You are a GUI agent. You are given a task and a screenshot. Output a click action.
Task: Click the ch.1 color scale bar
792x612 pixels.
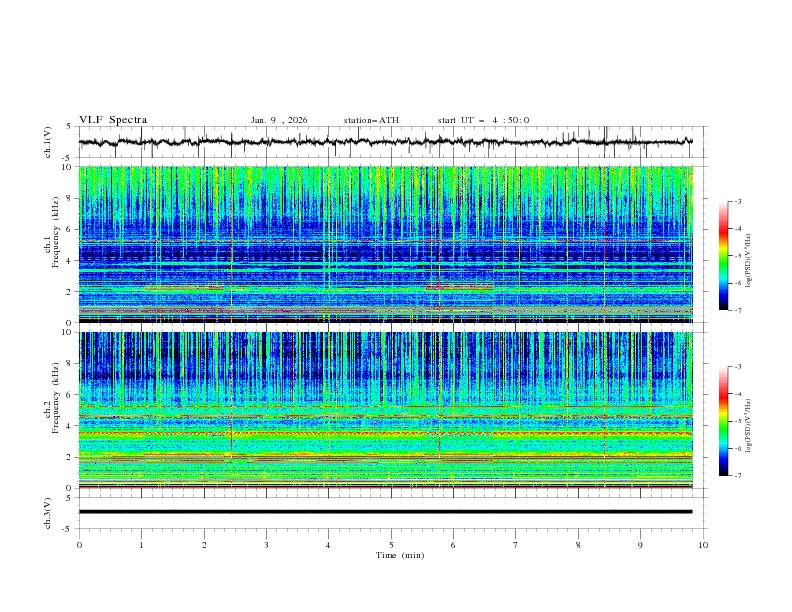723,256
